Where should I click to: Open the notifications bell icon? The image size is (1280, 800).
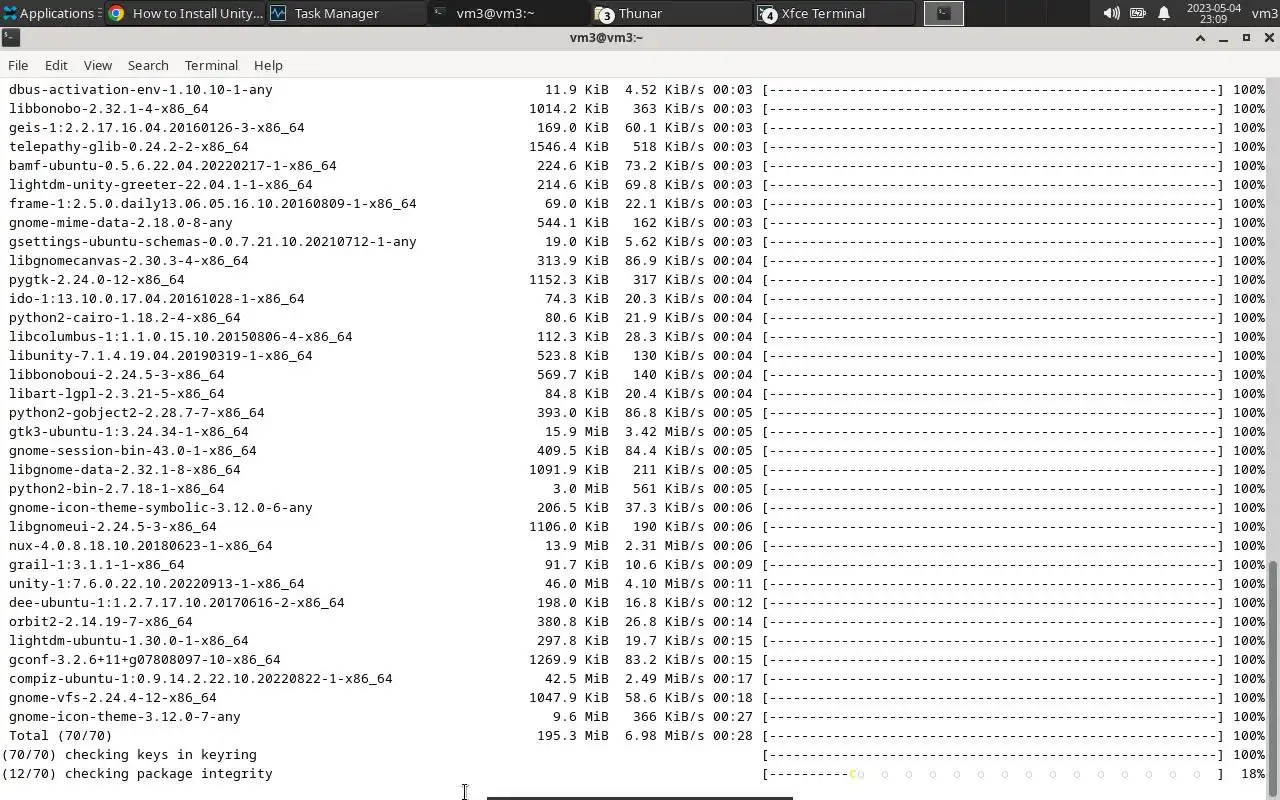coord(1164,13)
